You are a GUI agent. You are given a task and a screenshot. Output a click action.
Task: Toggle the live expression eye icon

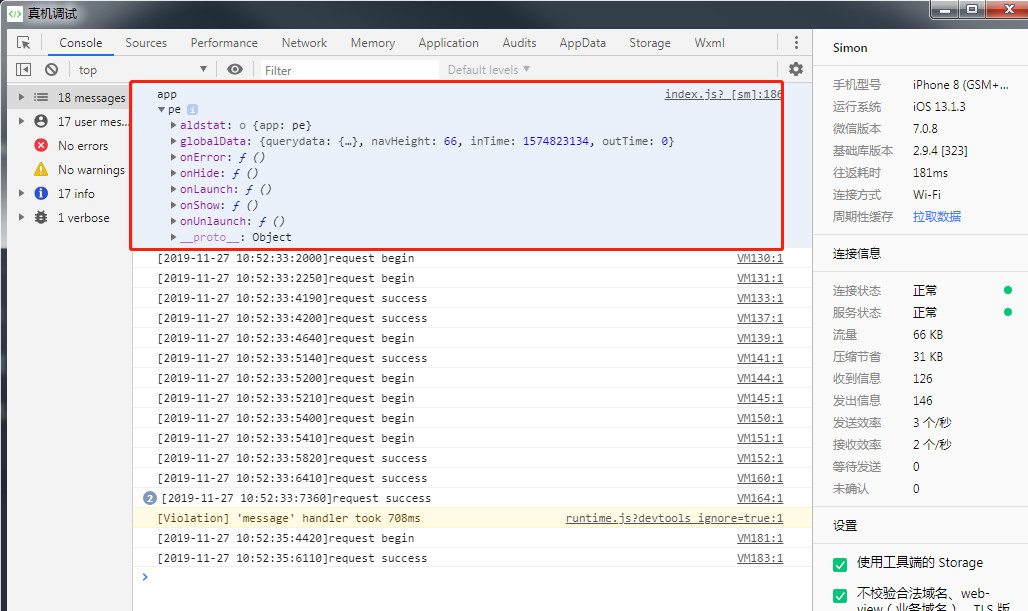[x=235, y=70]
